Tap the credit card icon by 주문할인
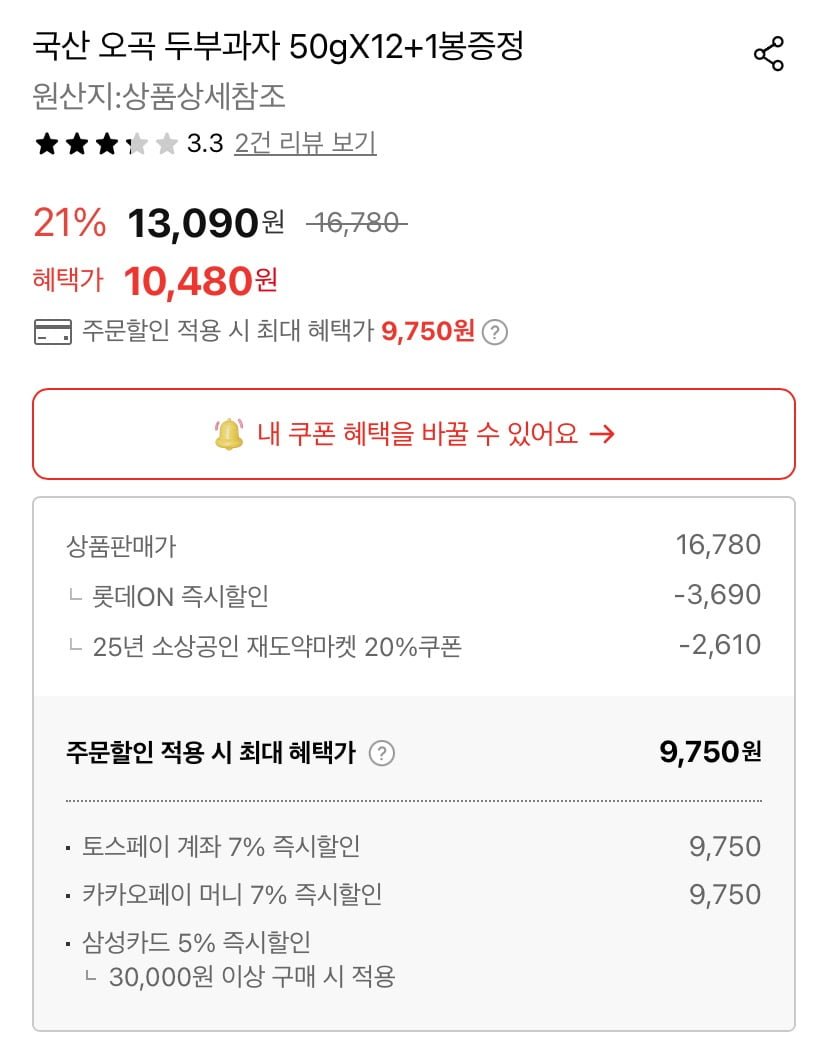828x1046 pixels. coord(52,332)
